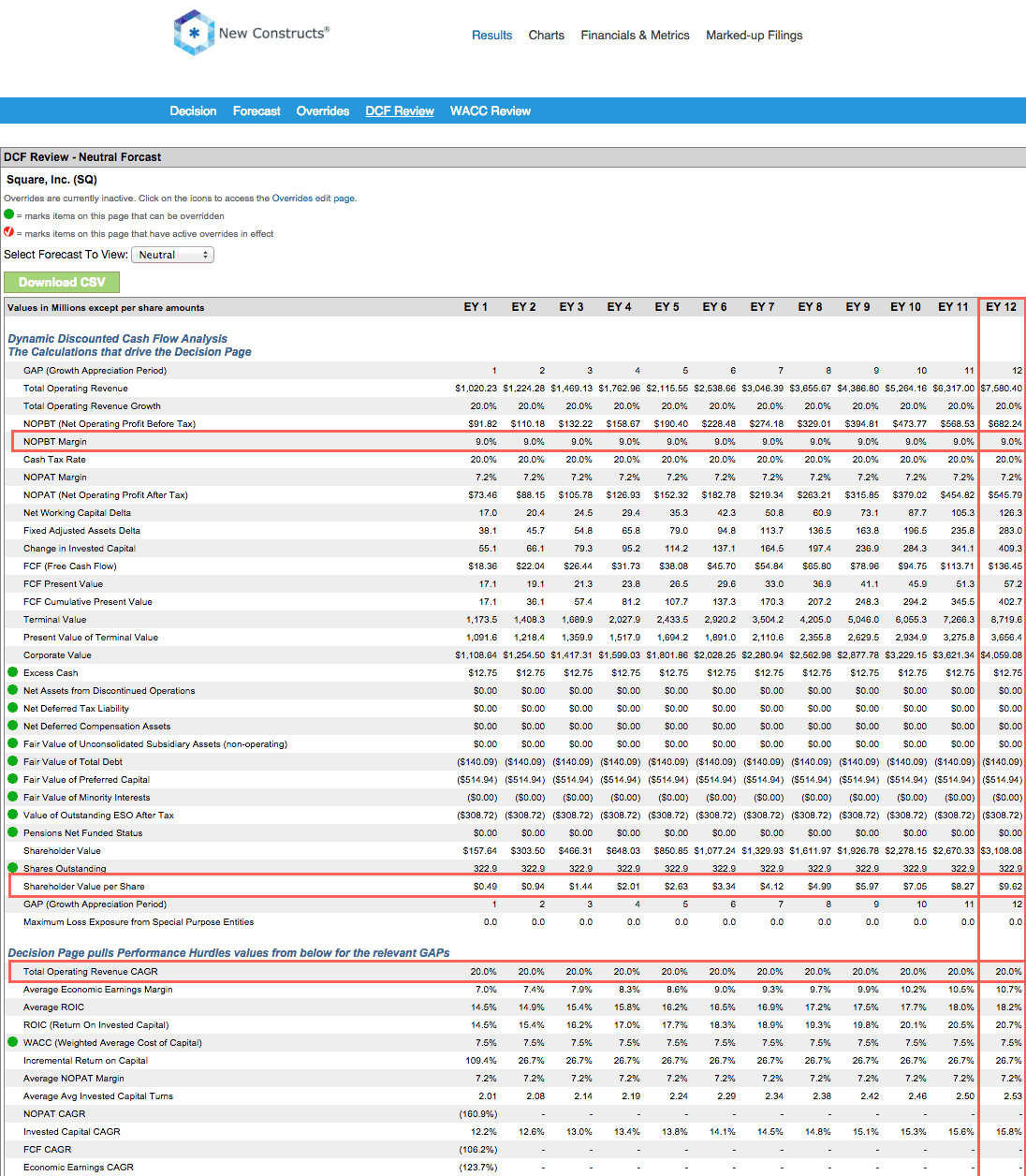The image size is (1026, 1176).
Task: Switch to the Decision tab
Action: [x=193, y=110]
